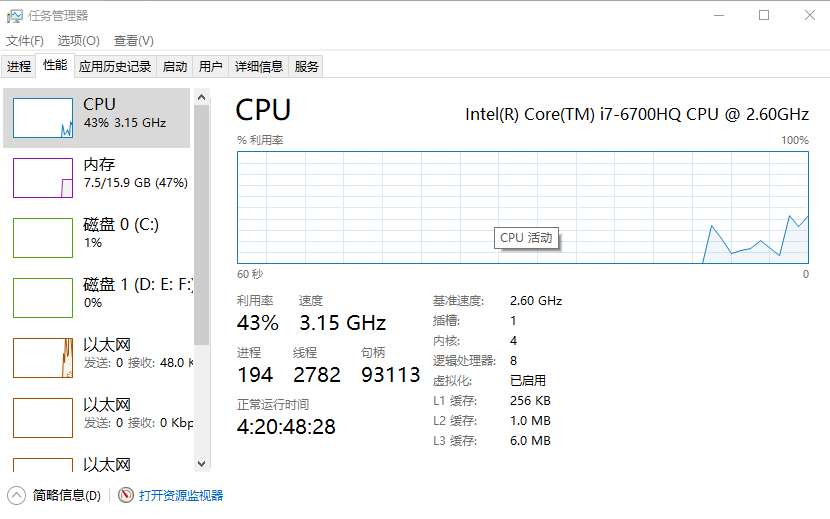Open the 磁盘 1 (D: E: F:) graph

point(43,298)
